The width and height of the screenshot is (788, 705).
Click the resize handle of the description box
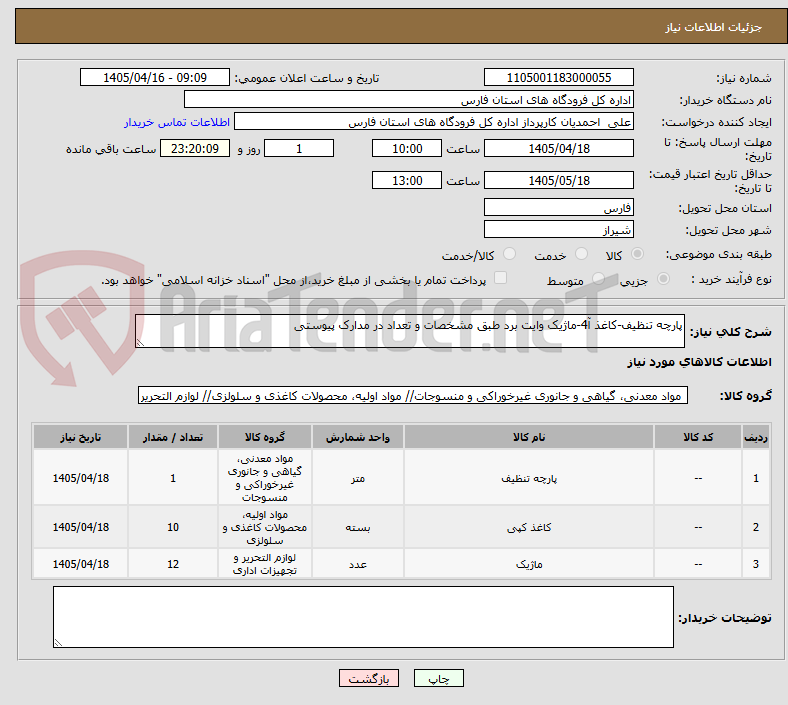click(x=140, y=342)
